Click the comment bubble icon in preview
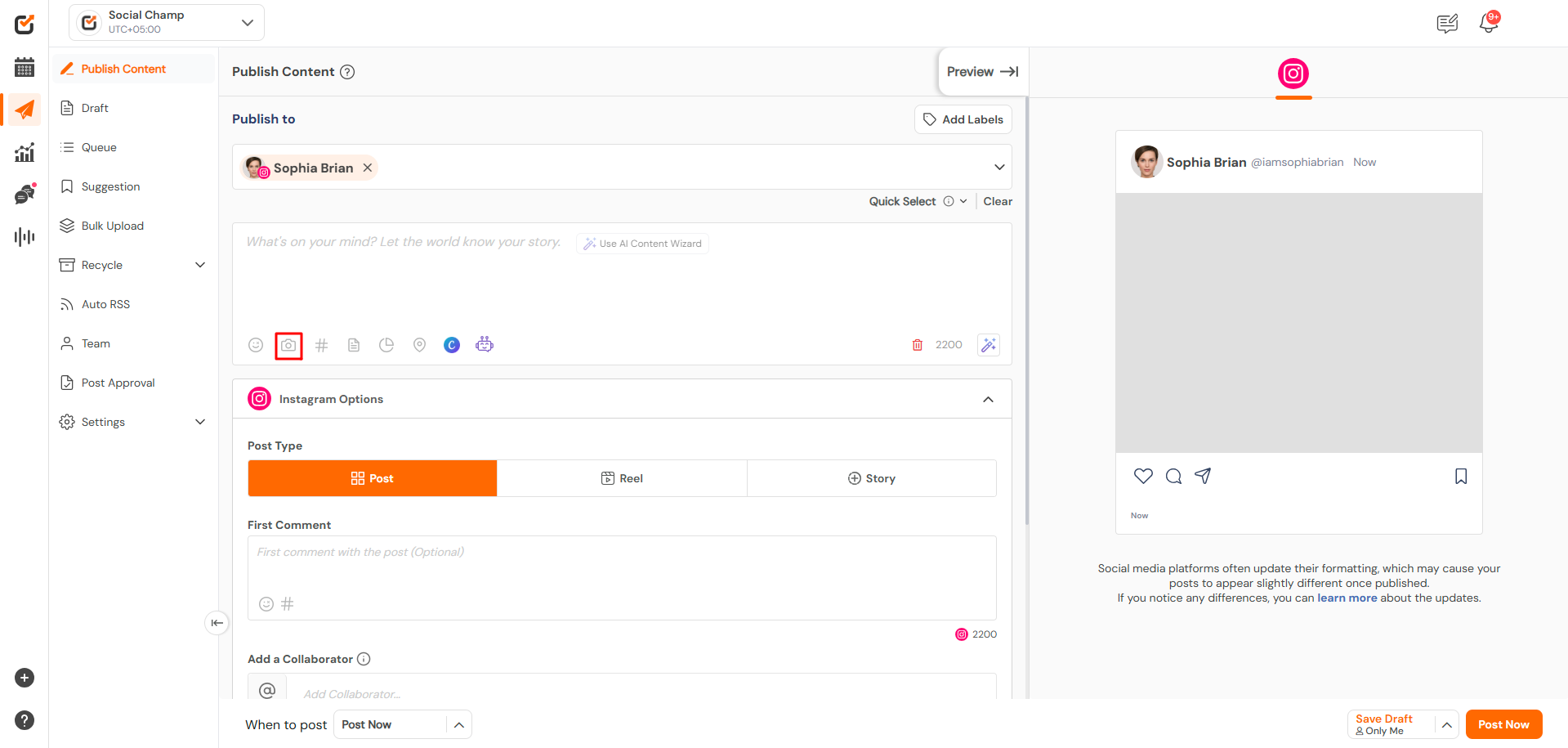 pos(1173,476)
